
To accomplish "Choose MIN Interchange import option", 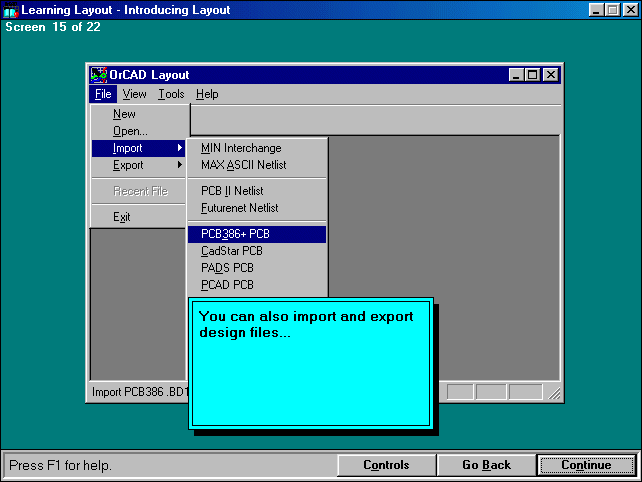I will coord(241,148).
